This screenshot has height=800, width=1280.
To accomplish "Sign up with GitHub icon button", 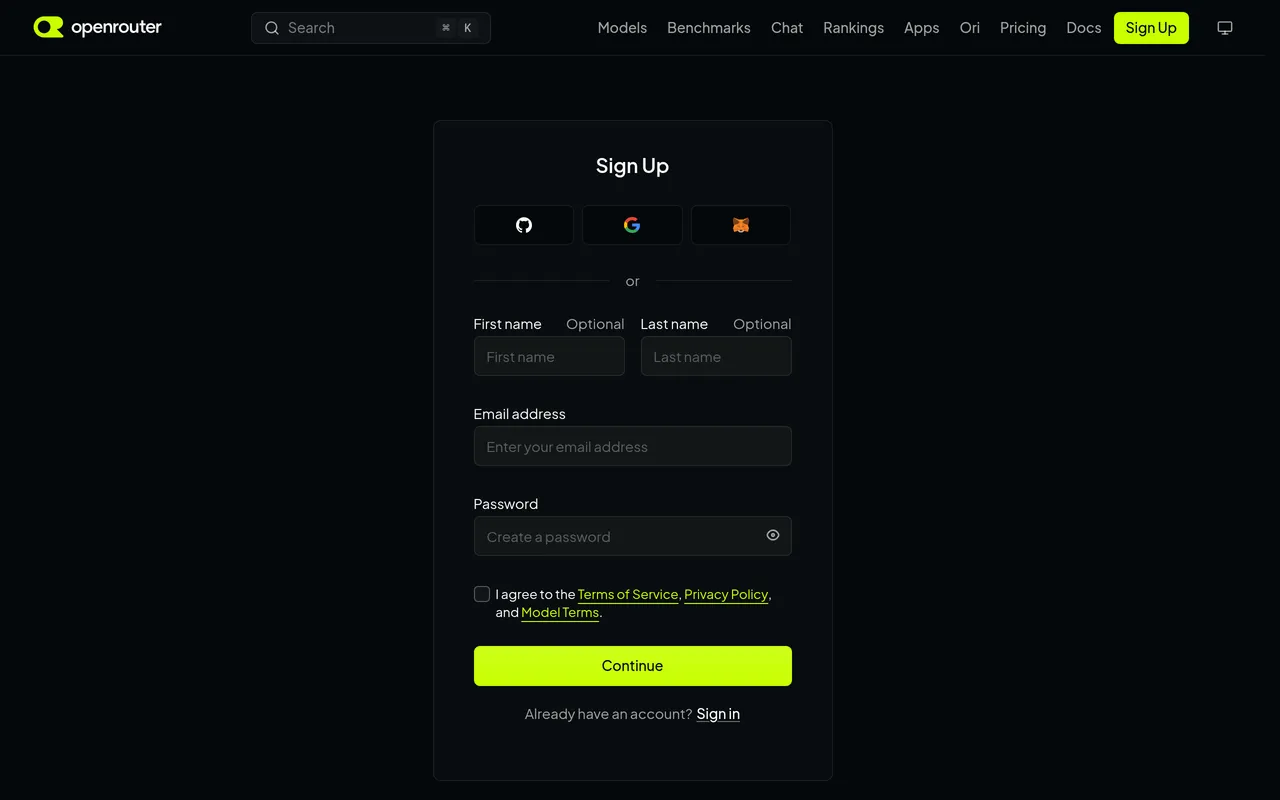I will (524, 225).
